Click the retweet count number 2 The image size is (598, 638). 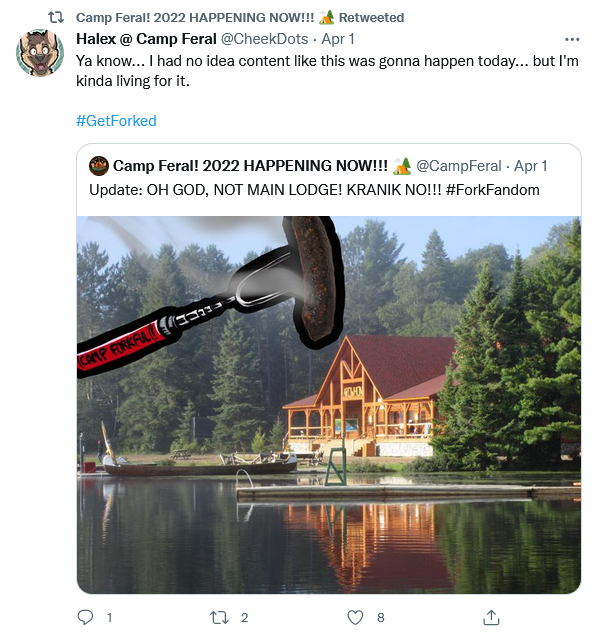point(244,618)
